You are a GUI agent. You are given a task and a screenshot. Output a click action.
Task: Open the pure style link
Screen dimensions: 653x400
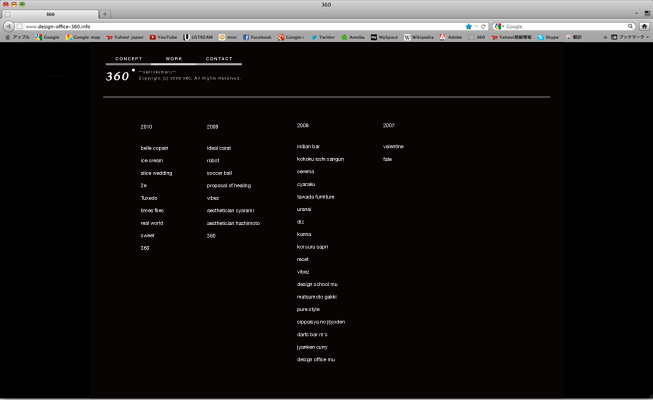pyautogui.click(x=308, y=309)
